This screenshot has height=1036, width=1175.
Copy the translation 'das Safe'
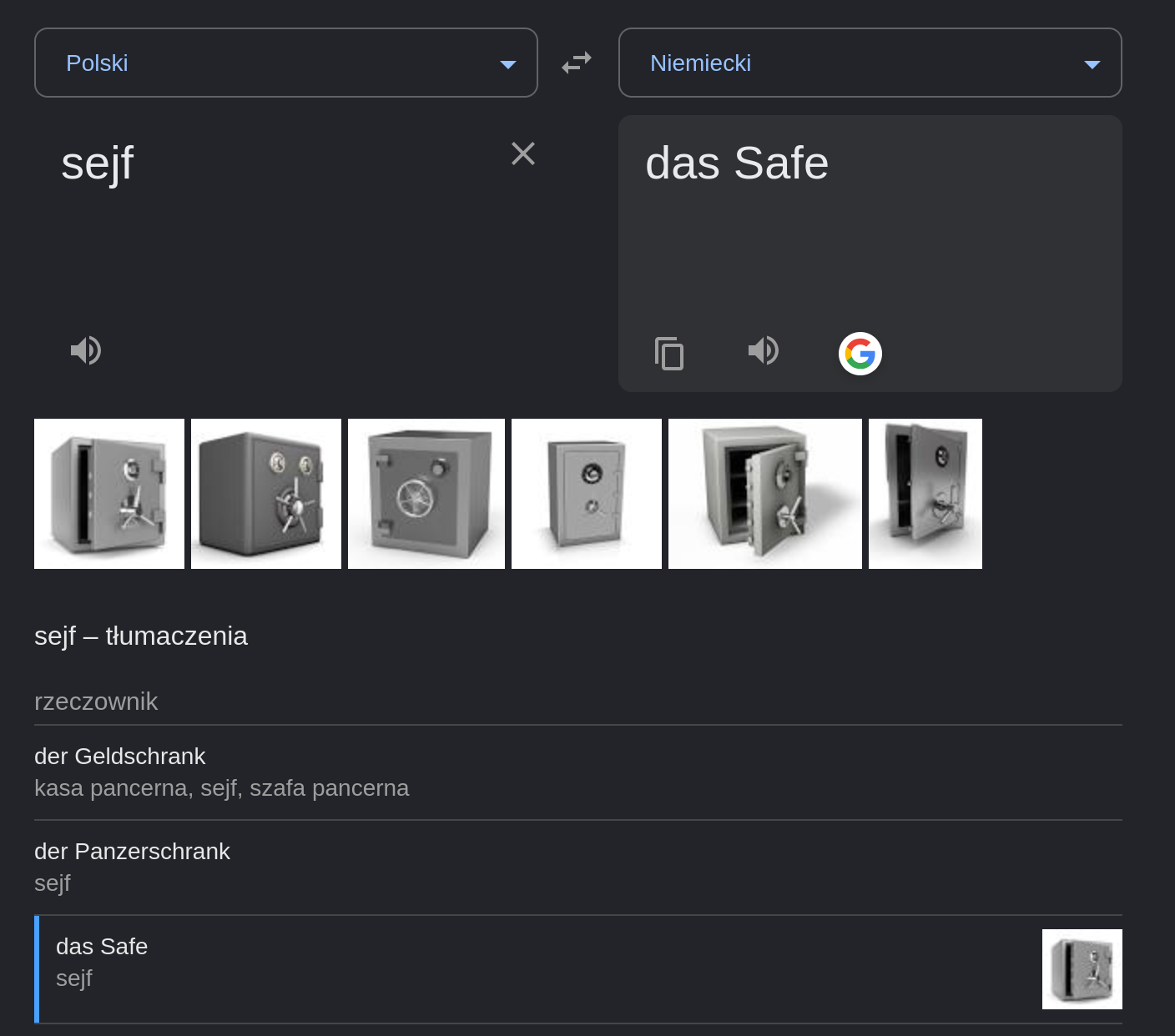669,353
